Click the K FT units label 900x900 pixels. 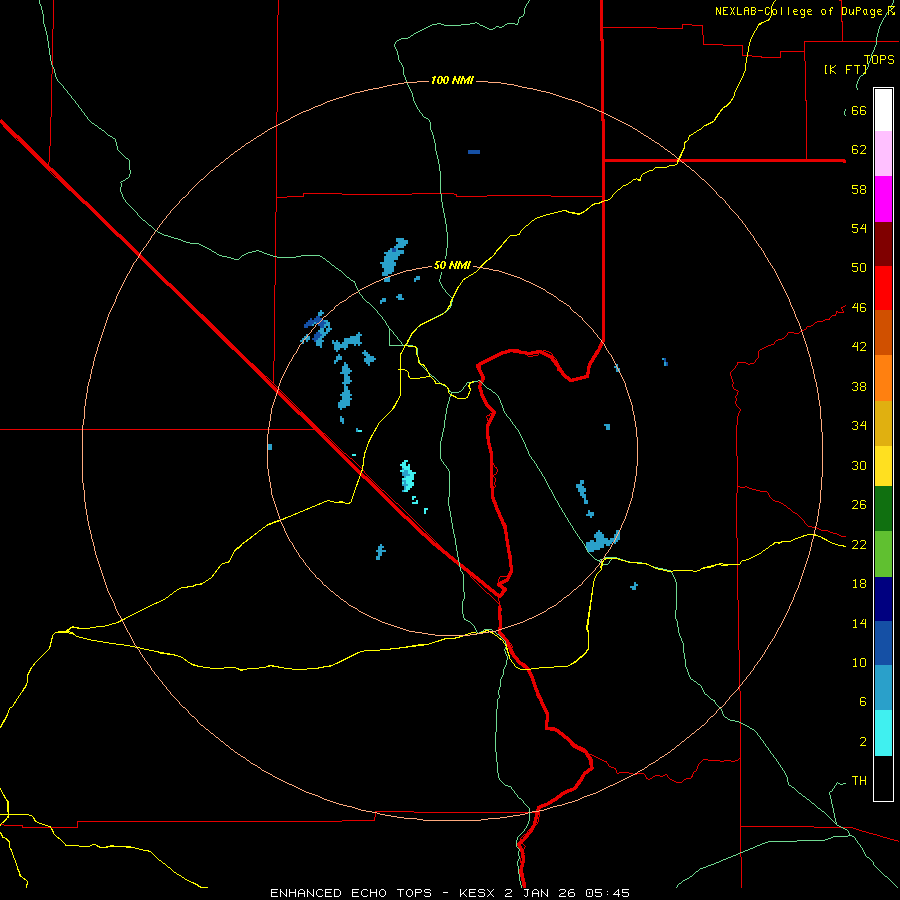click(x=845, y=69)
